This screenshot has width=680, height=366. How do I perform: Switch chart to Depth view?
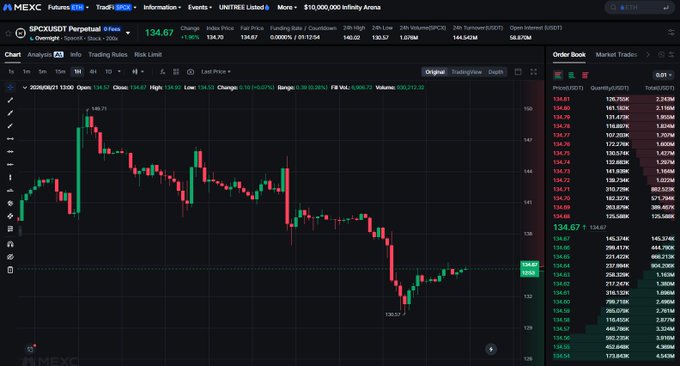click(496, 72)
